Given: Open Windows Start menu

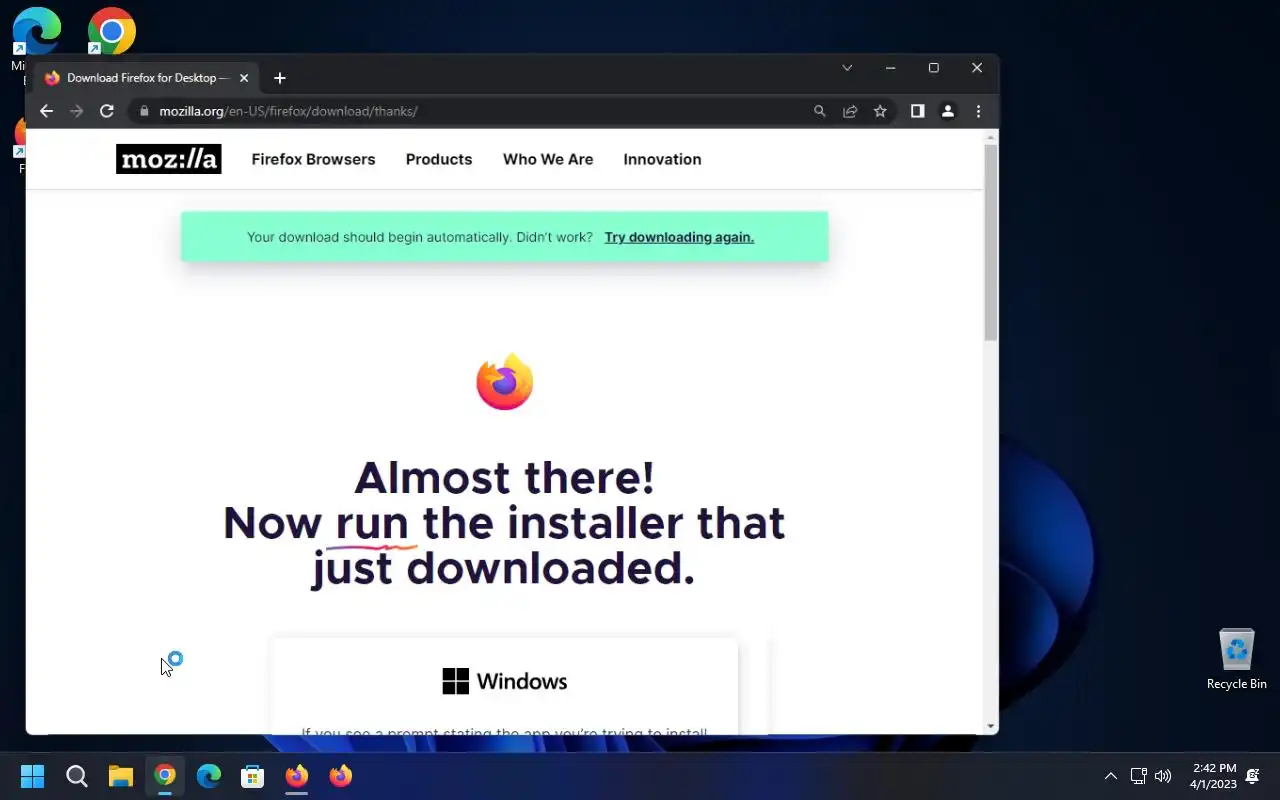Looking at the screenshot, I should (x=32, y=776).
